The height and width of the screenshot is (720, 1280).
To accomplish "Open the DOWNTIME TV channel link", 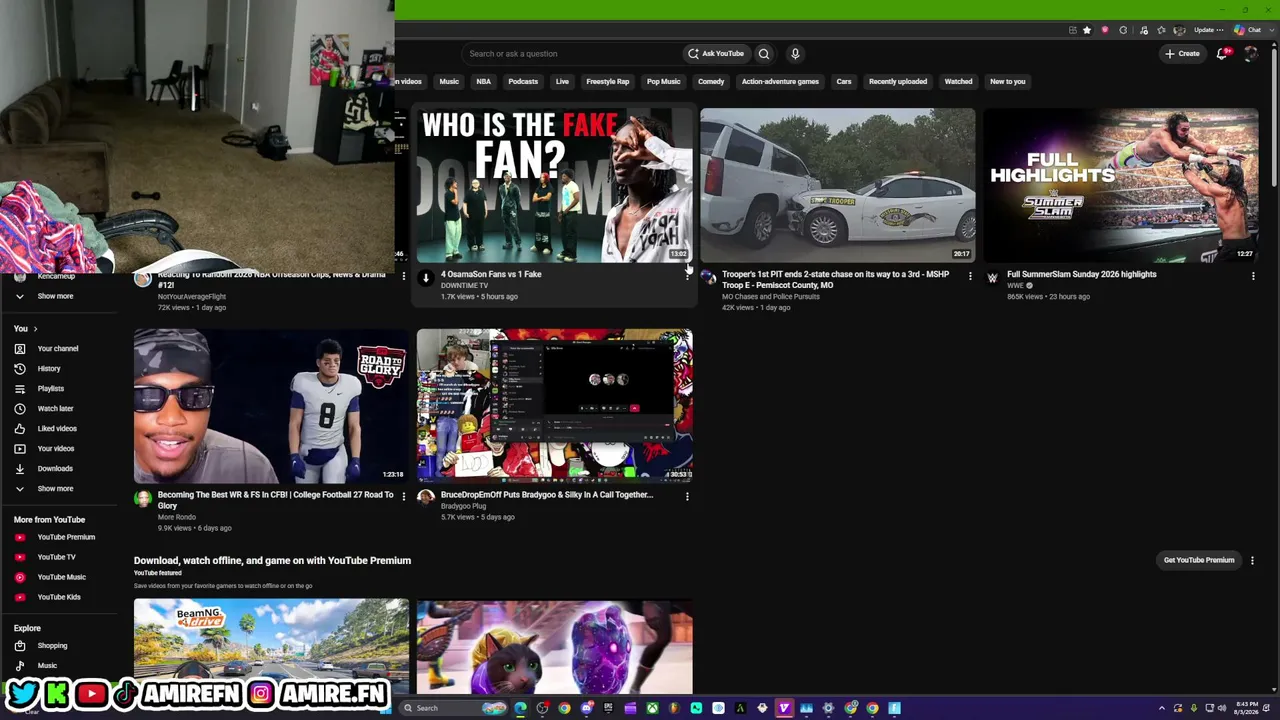I will (465, 286).
